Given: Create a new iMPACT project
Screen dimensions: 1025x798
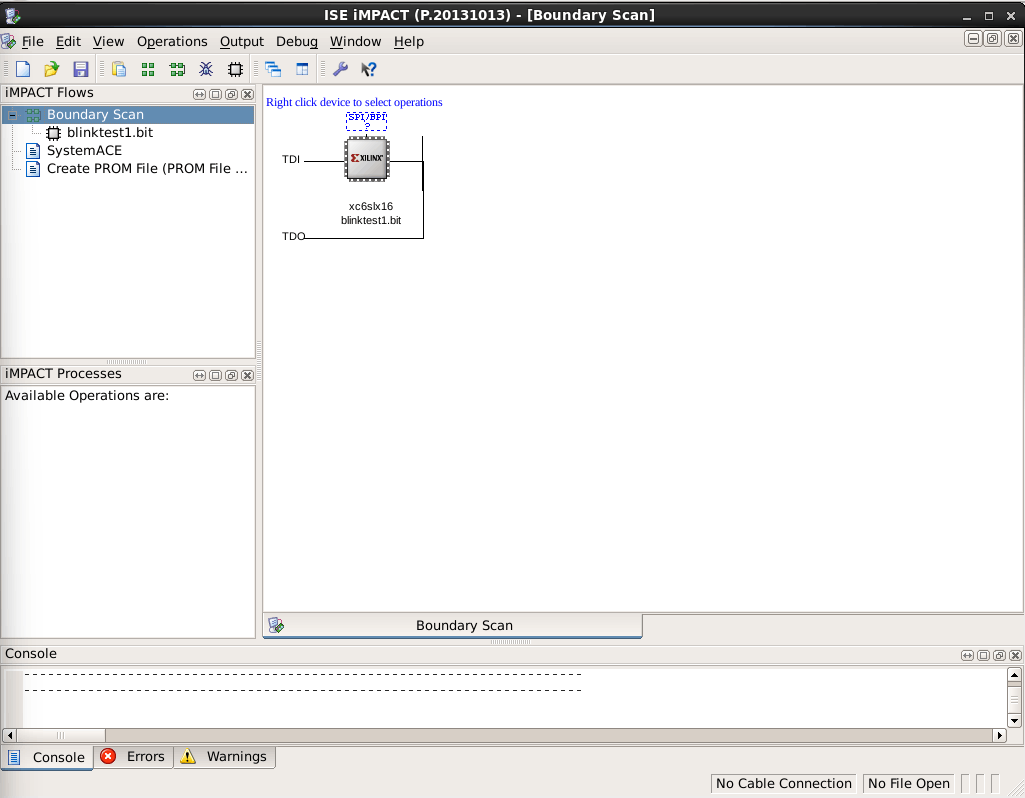Looking at the screenshot, I should (23, 69).
